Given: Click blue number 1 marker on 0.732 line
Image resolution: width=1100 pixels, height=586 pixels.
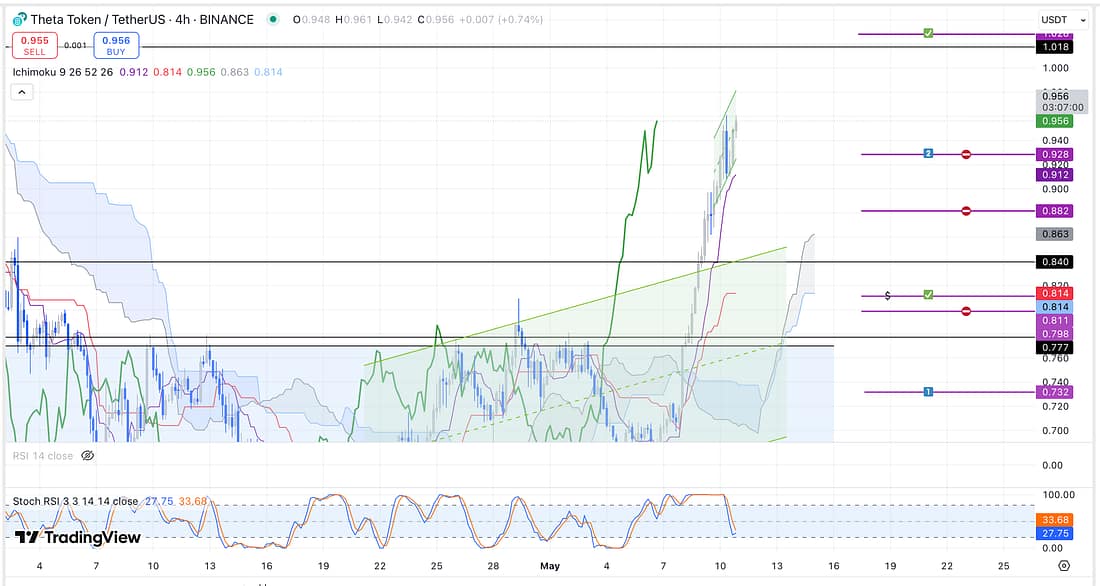Looking at the screenshot, I should tap(928, 392).
